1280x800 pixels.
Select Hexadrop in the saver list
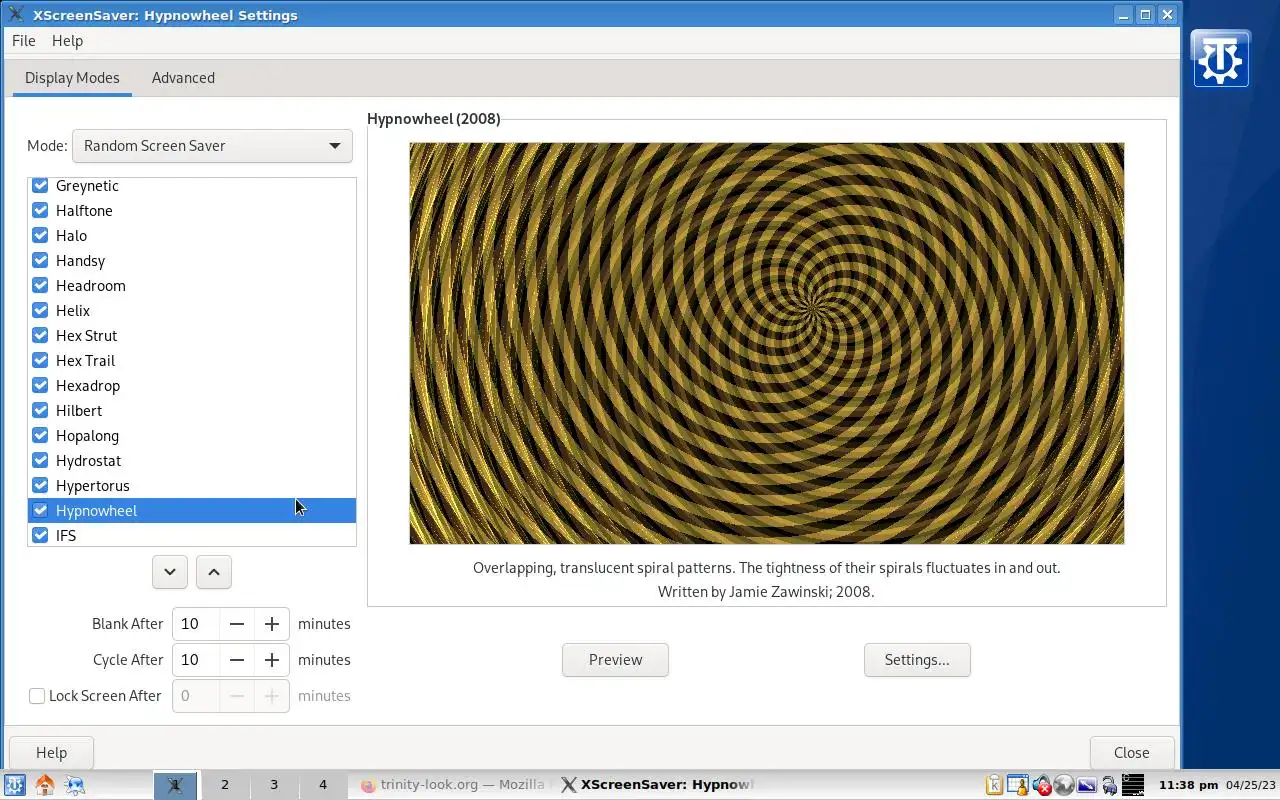192,386
